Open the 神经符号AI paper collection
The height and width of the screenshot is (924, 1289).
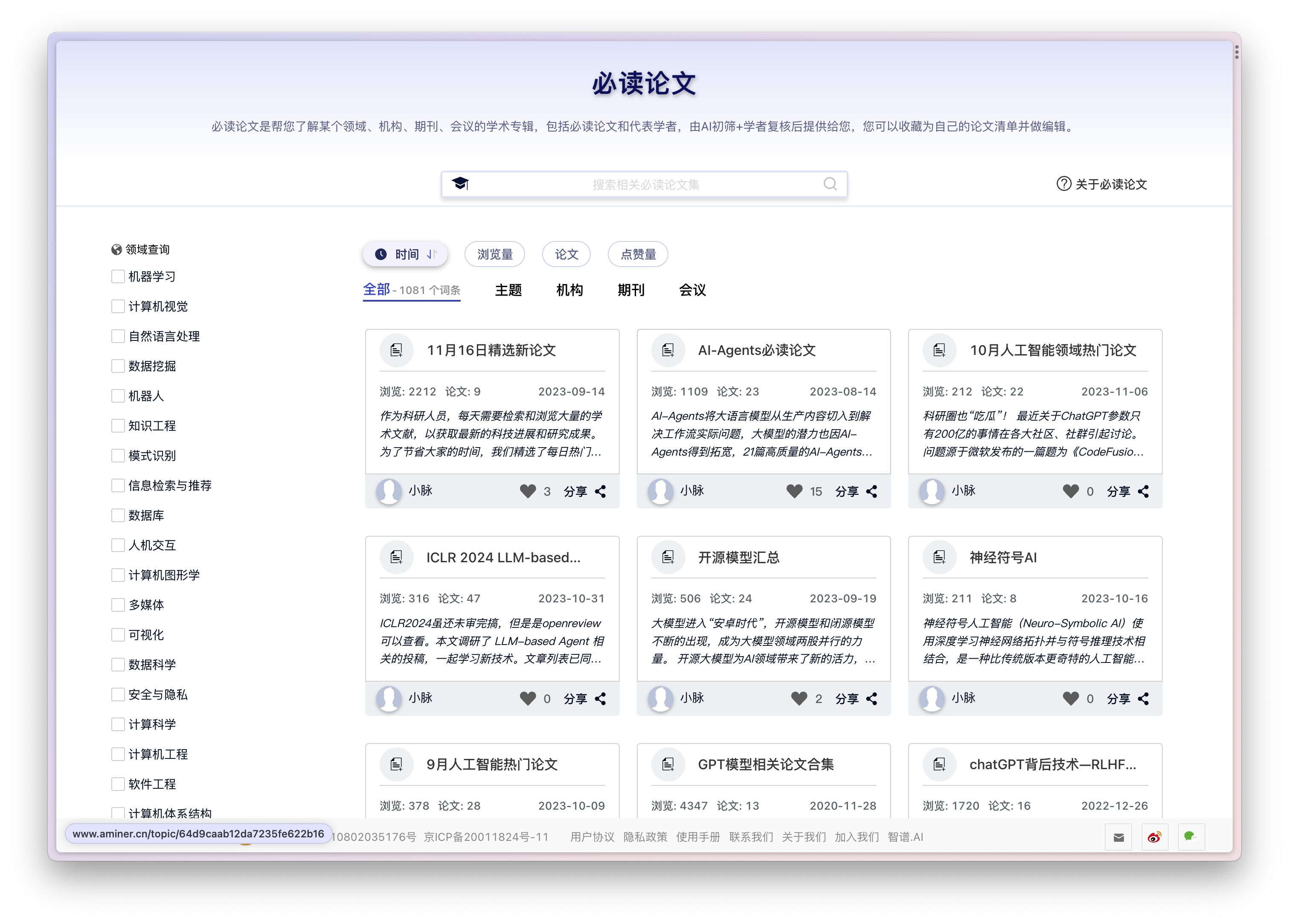click(1002, 558)
